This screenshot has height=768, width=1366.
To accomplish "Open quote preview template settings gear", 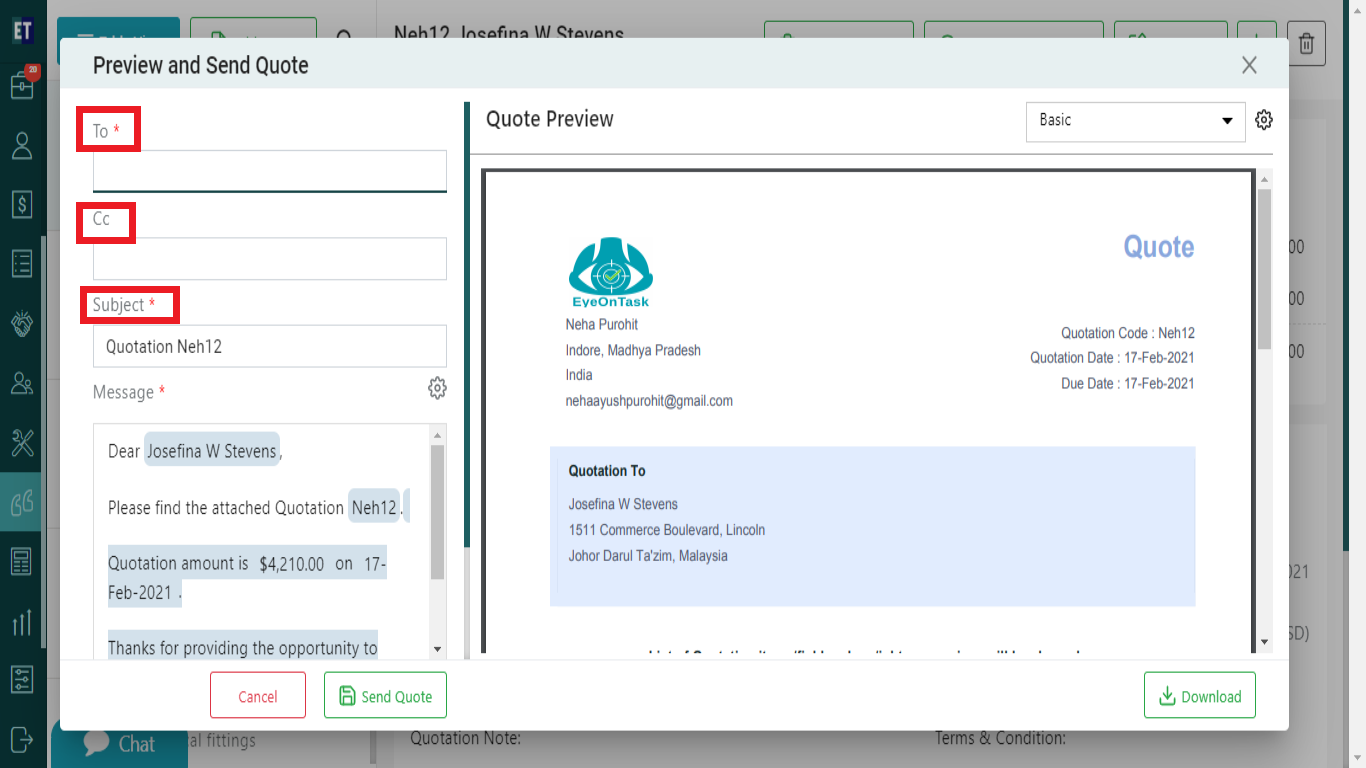I will tap(1264, 120).
